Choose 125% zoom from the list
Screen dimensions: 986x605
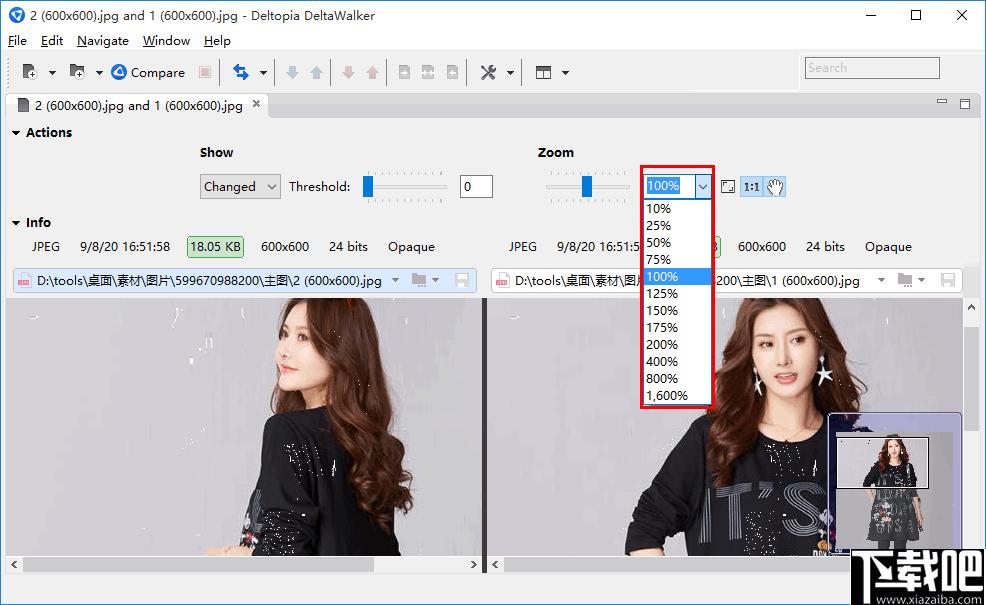677,294
